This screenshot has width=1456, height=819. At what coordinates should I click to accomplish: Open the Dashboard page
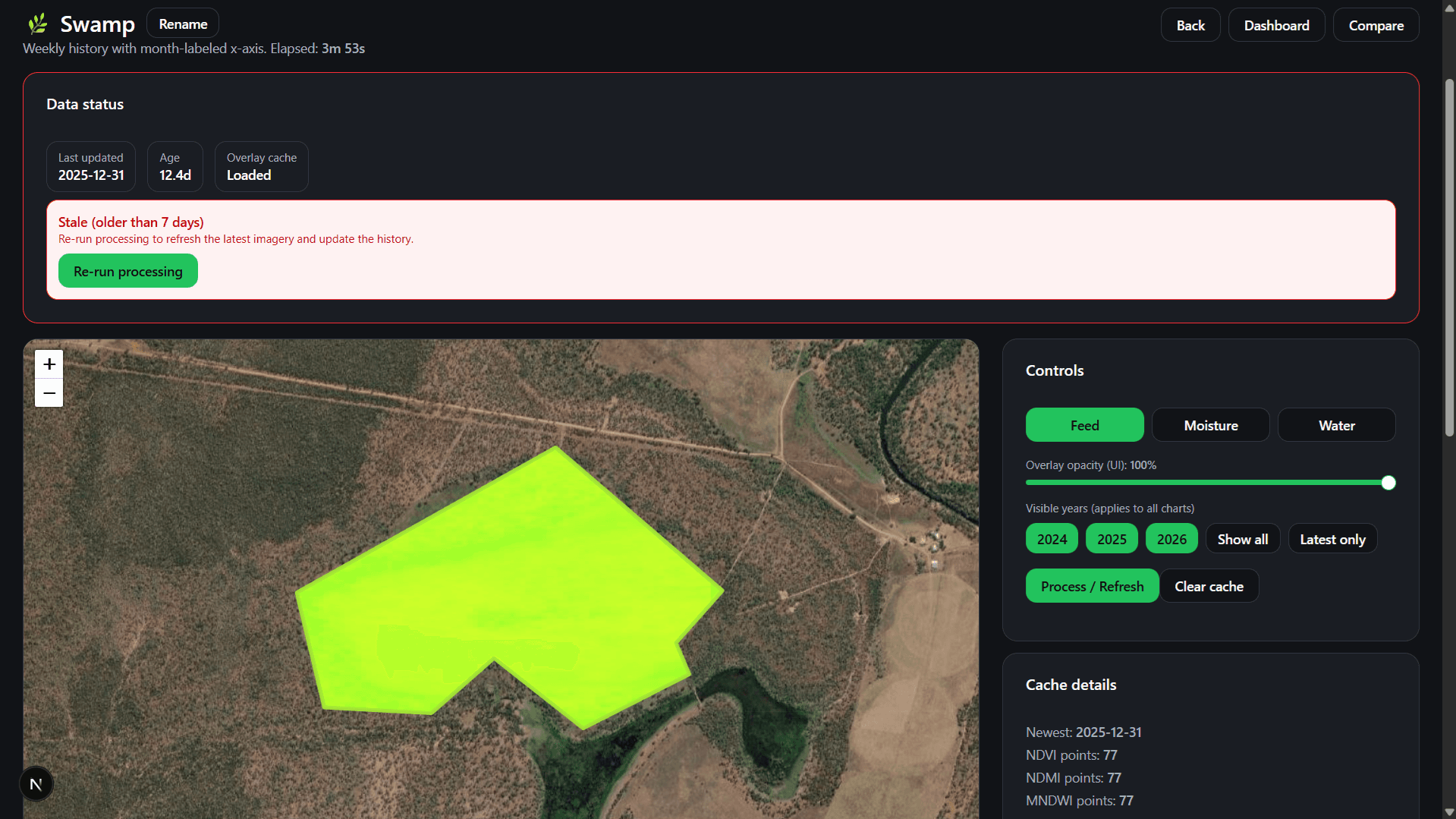1276,26
